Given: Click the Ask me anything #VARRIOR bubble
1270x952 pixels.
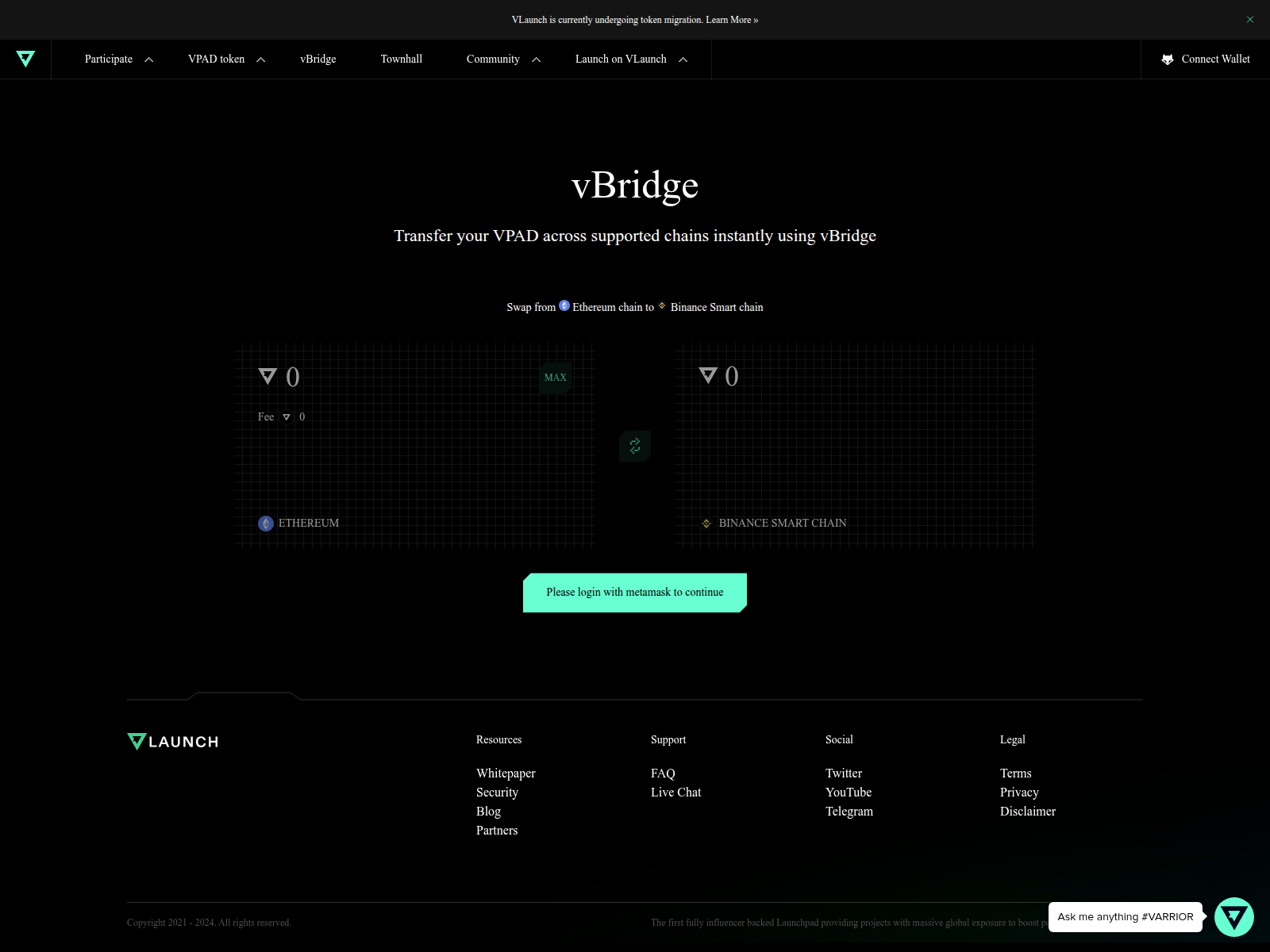Looking at the screenshot, I should pyautogui.click(x=1126, y=917).
